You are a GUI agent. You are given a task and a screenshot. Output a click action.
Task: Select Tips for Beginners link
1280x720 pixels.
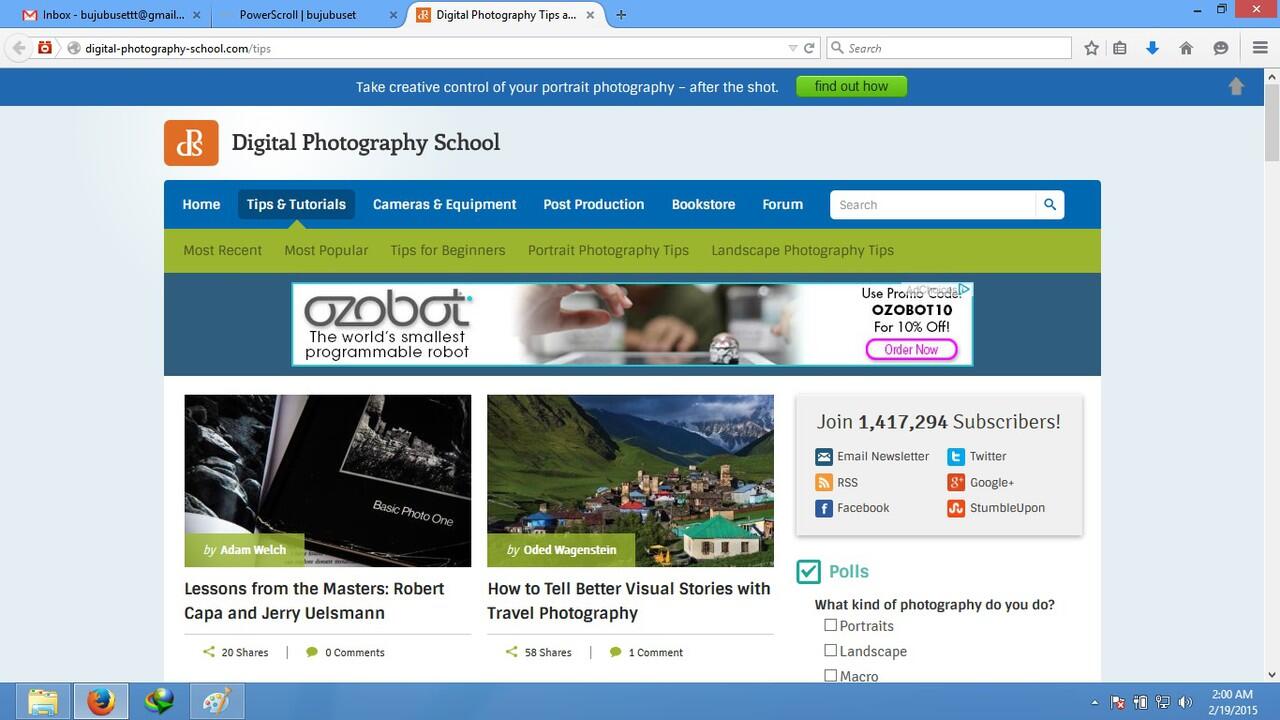[x=448, y=250]
